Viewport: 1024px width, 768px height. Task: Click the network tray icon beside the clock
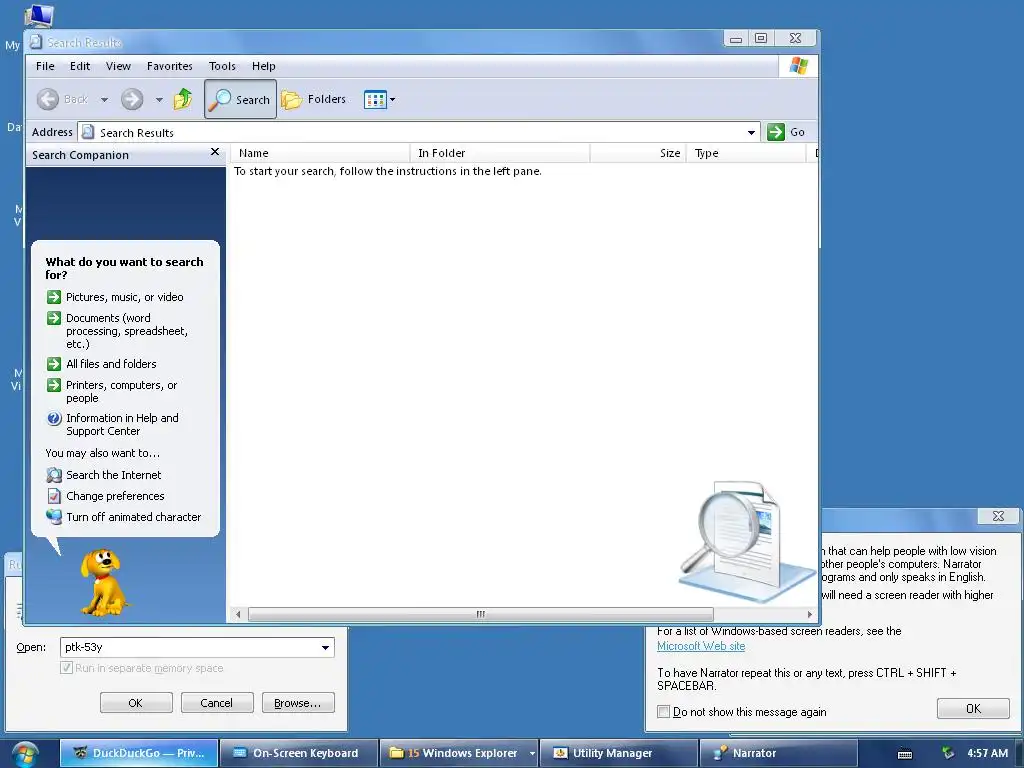click(948, 753)
